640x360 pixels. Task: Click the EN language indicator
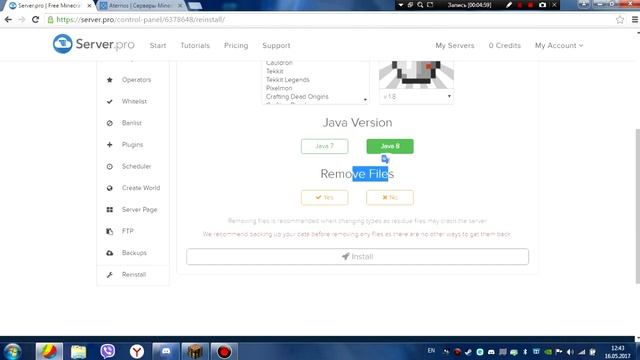(x=431, y=351)
